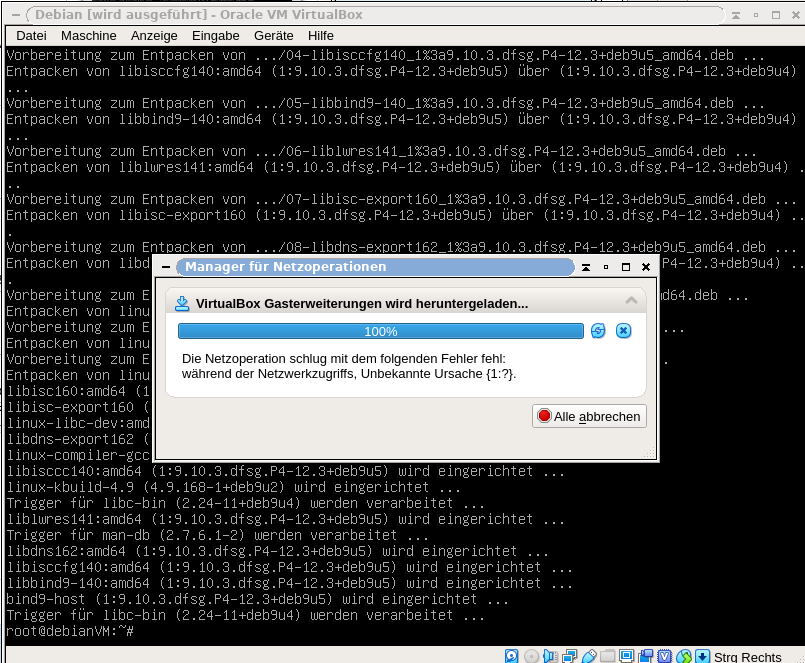Maximize the Oracle VM VirtualBox window

click(x=776, y=15)
